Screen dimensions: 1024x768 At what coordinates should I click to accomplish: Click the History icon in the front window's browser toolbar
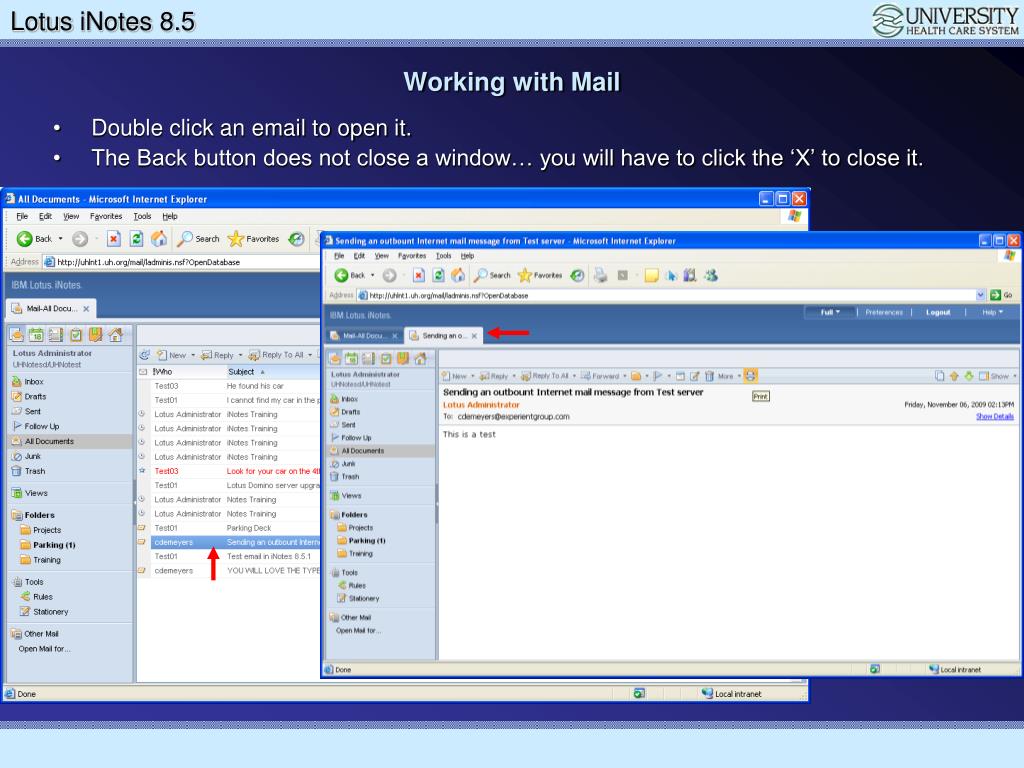577,276
